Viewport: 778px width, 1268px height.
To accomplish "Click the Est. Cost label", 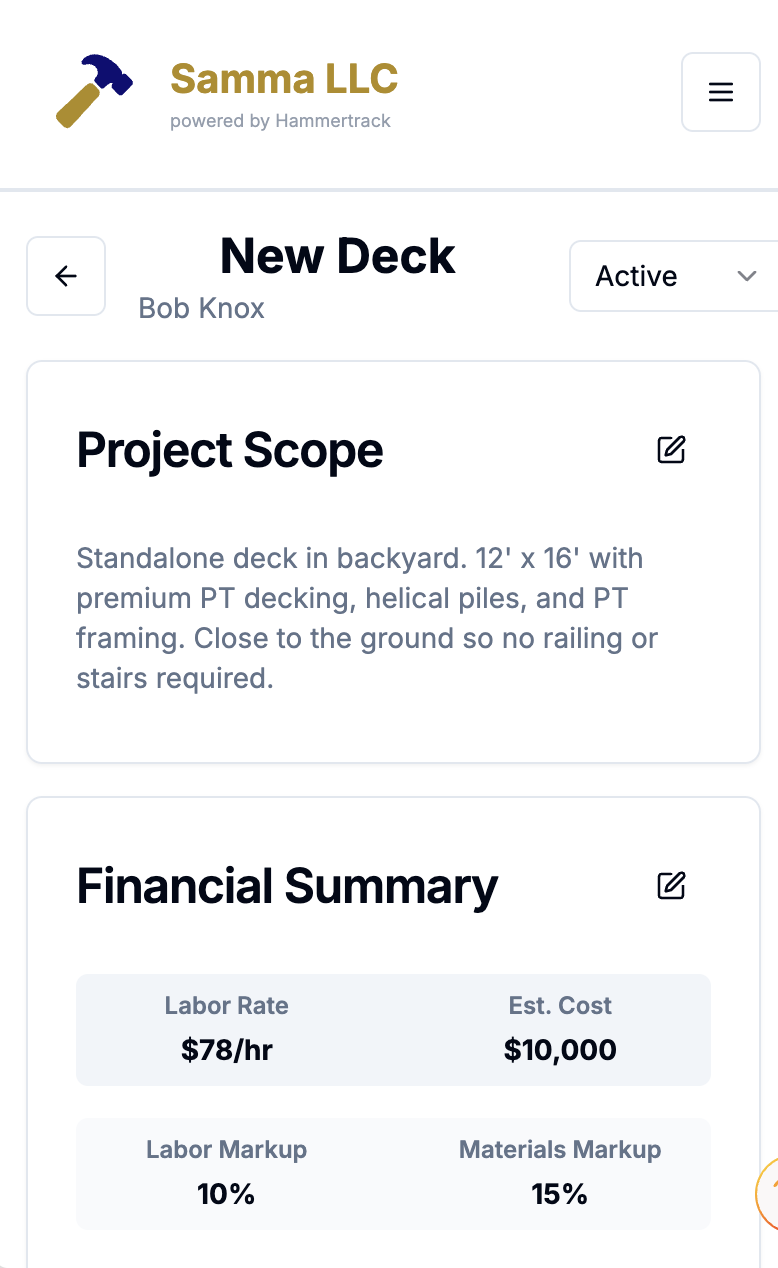I will point(560,1006).
